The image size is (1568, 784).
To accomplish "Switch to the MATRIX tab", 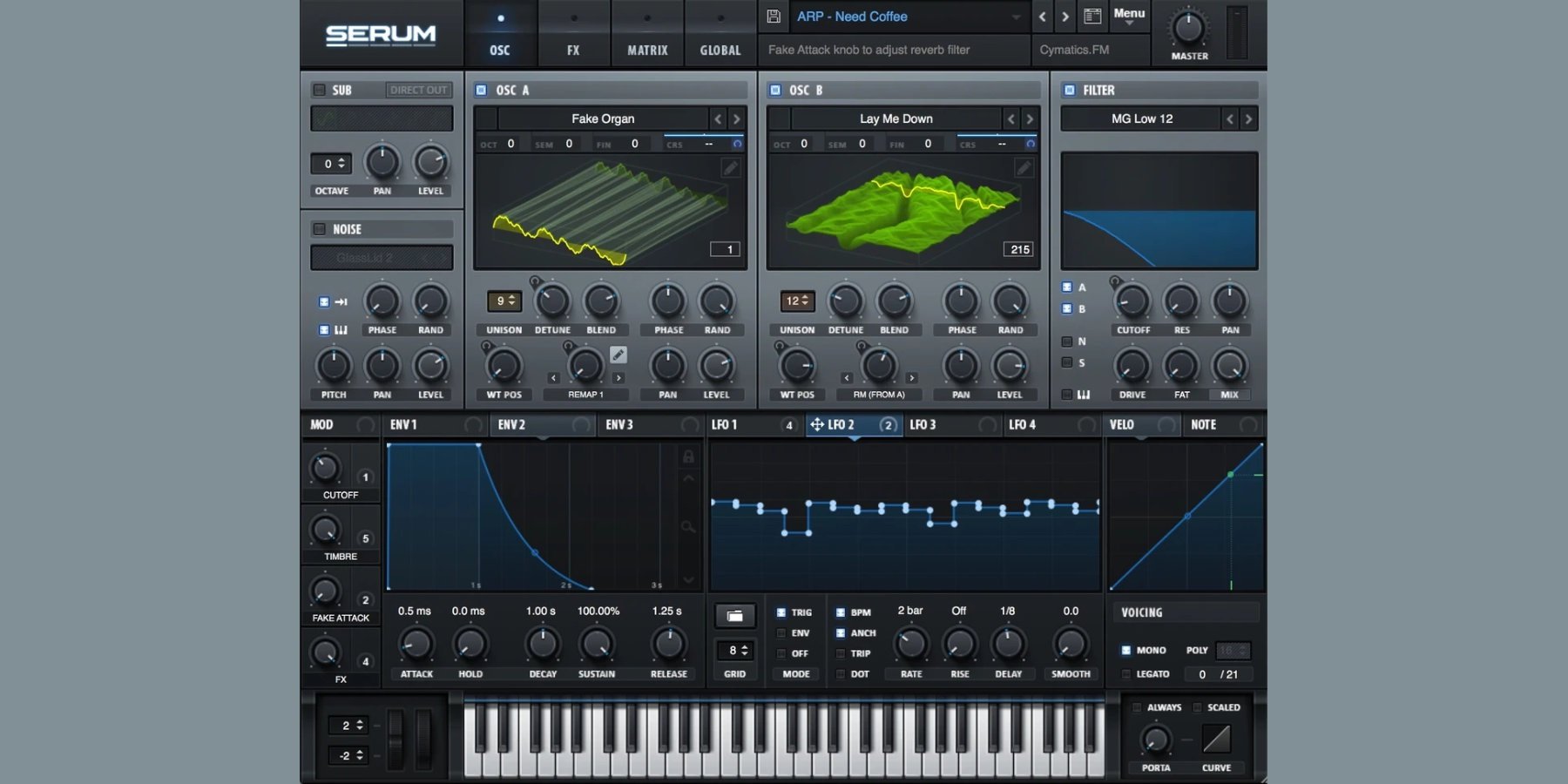I will pyautogui.click(x=647, y=35).
